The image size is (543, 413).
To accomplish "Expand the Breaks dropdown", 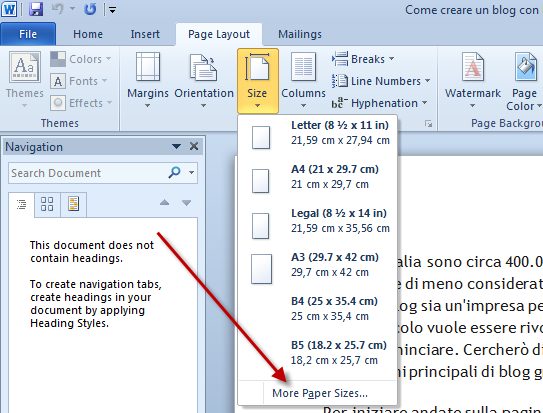I will pos(363,59).
